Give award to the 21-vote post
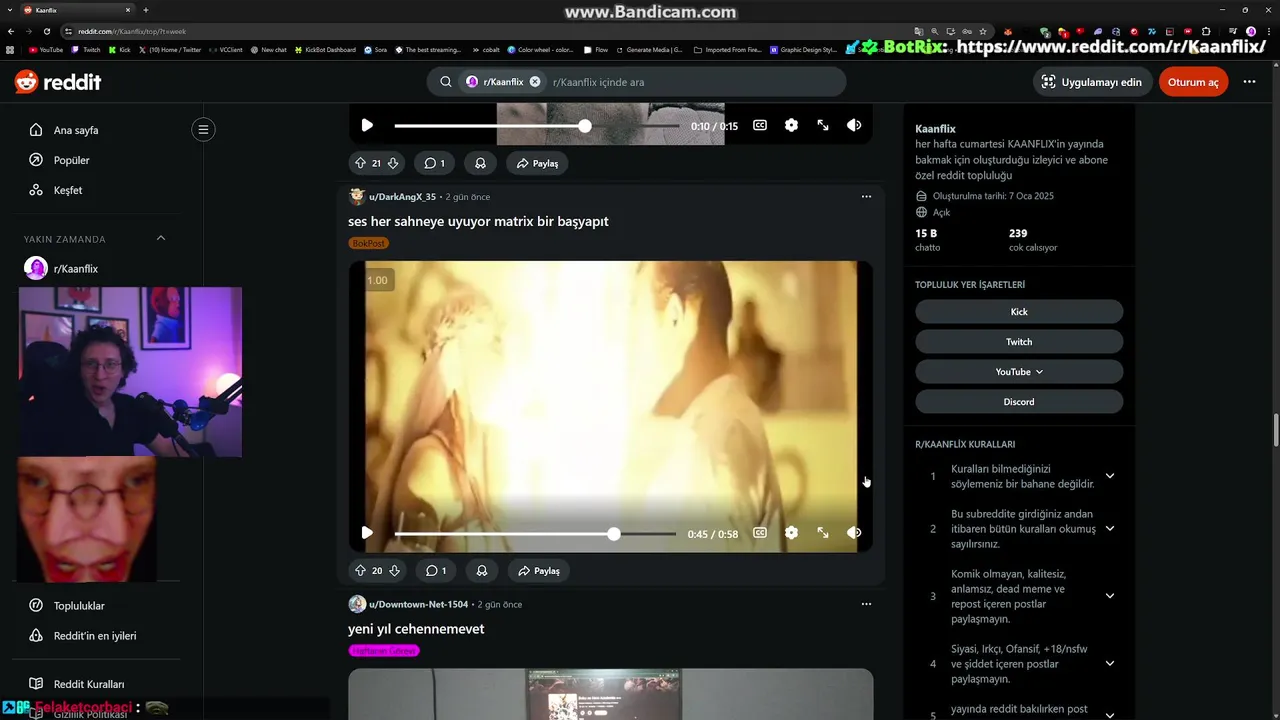 481,163
